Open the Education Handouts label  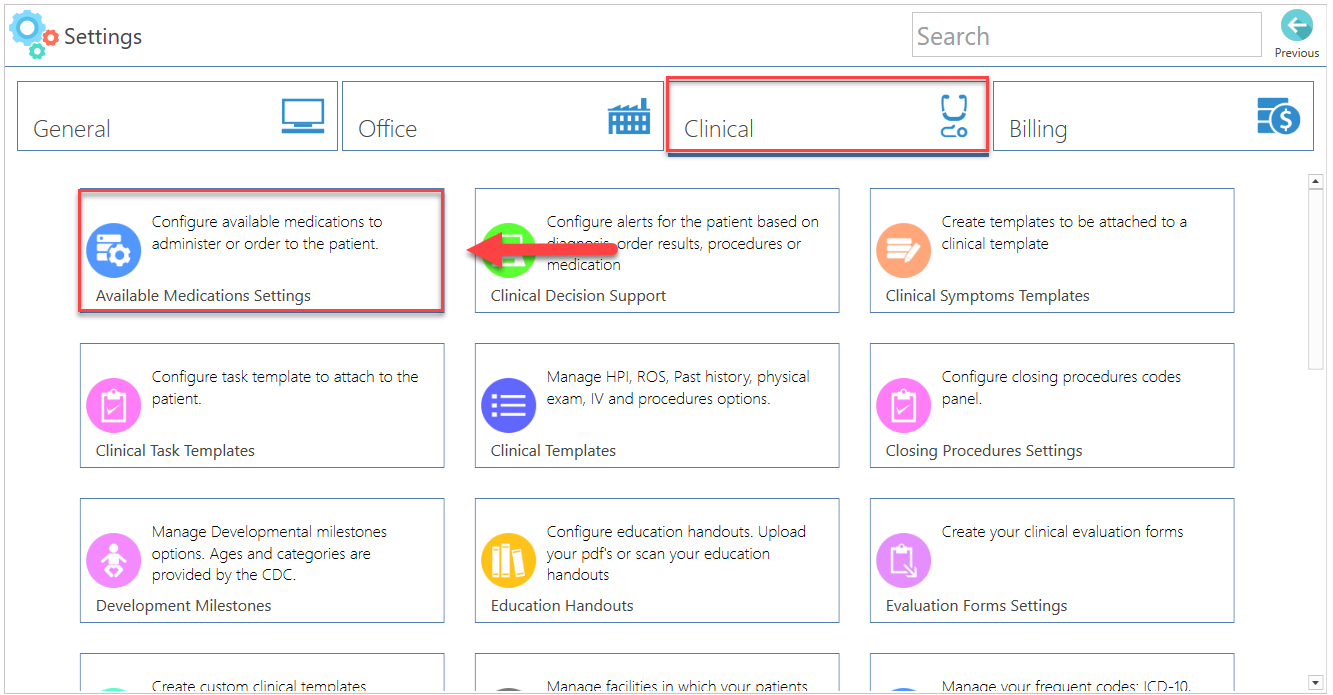pyautogui.click(x=562, y=606)
